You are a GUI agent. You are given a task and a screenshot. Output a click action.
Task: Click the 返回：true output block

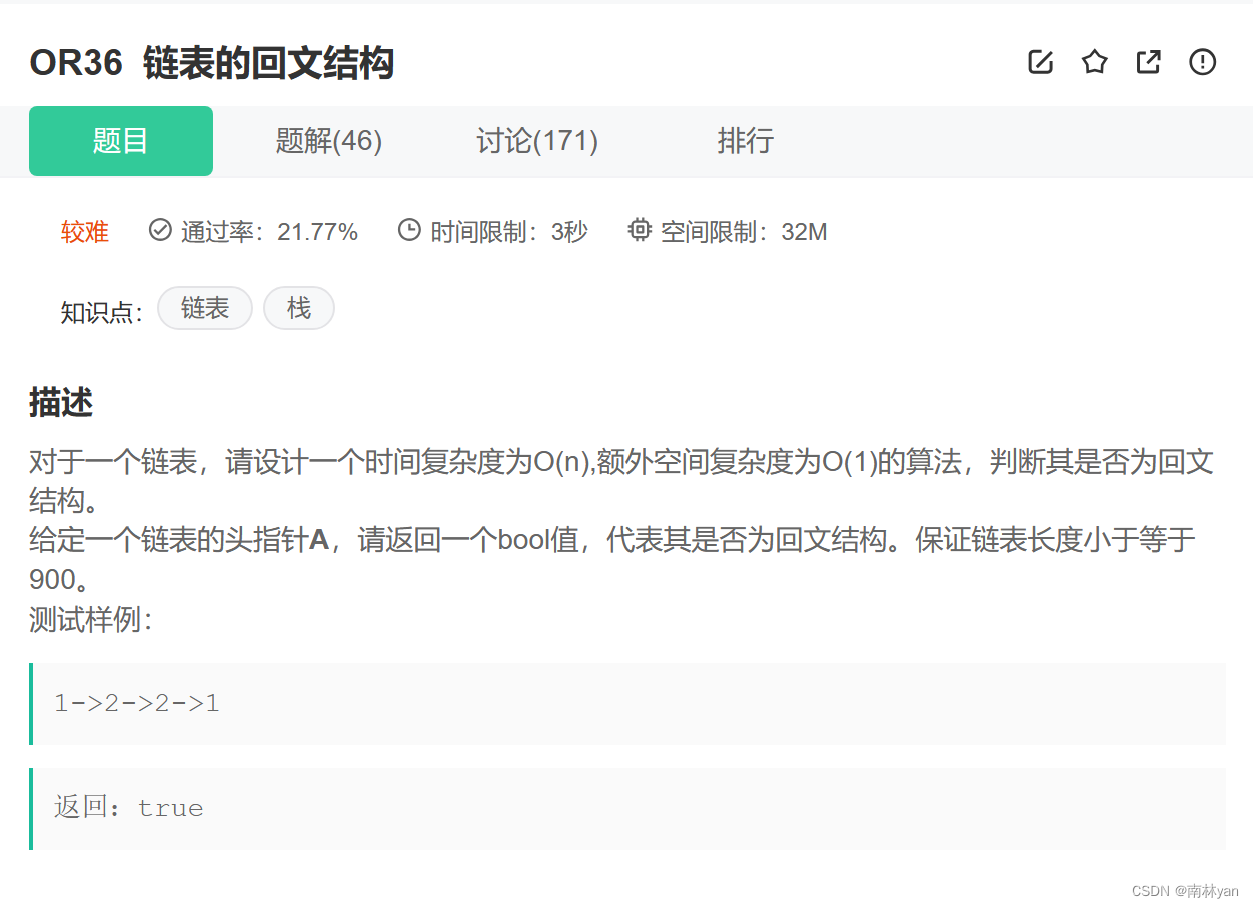point(128,808)
